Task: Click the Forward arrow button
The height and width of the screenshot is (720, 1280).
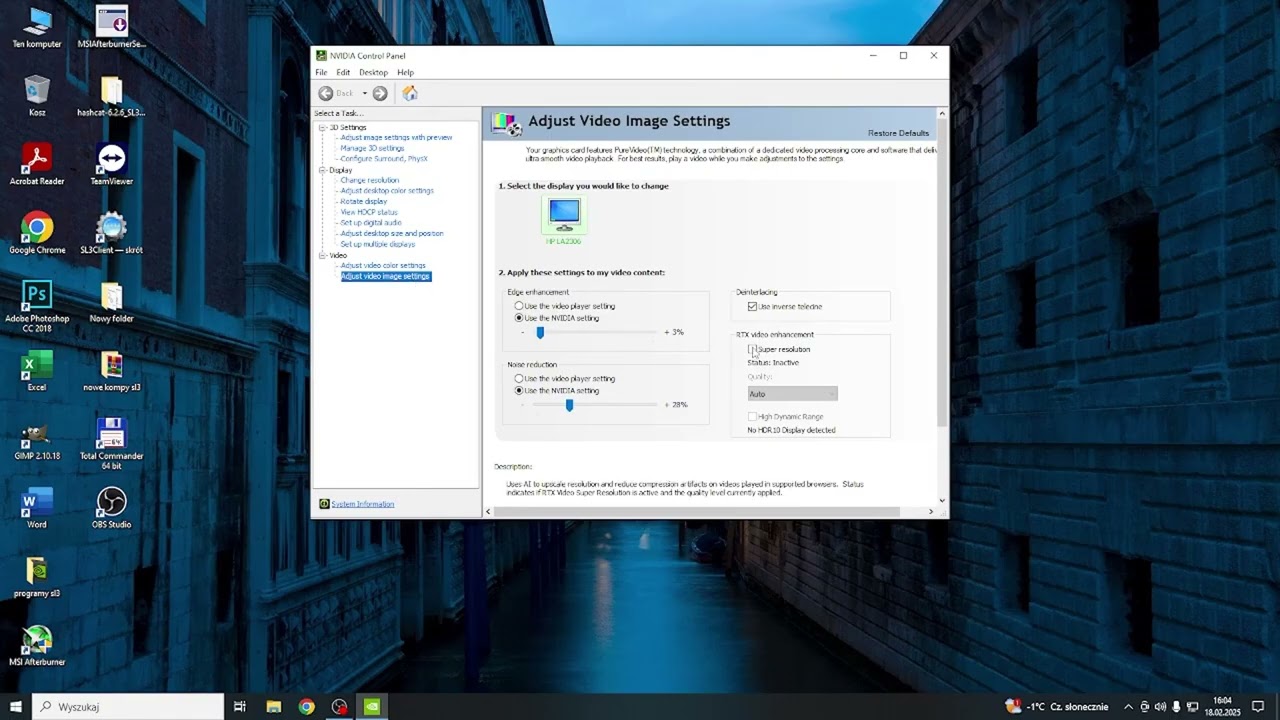Action: pyautogui.click(x=380, y=93)
